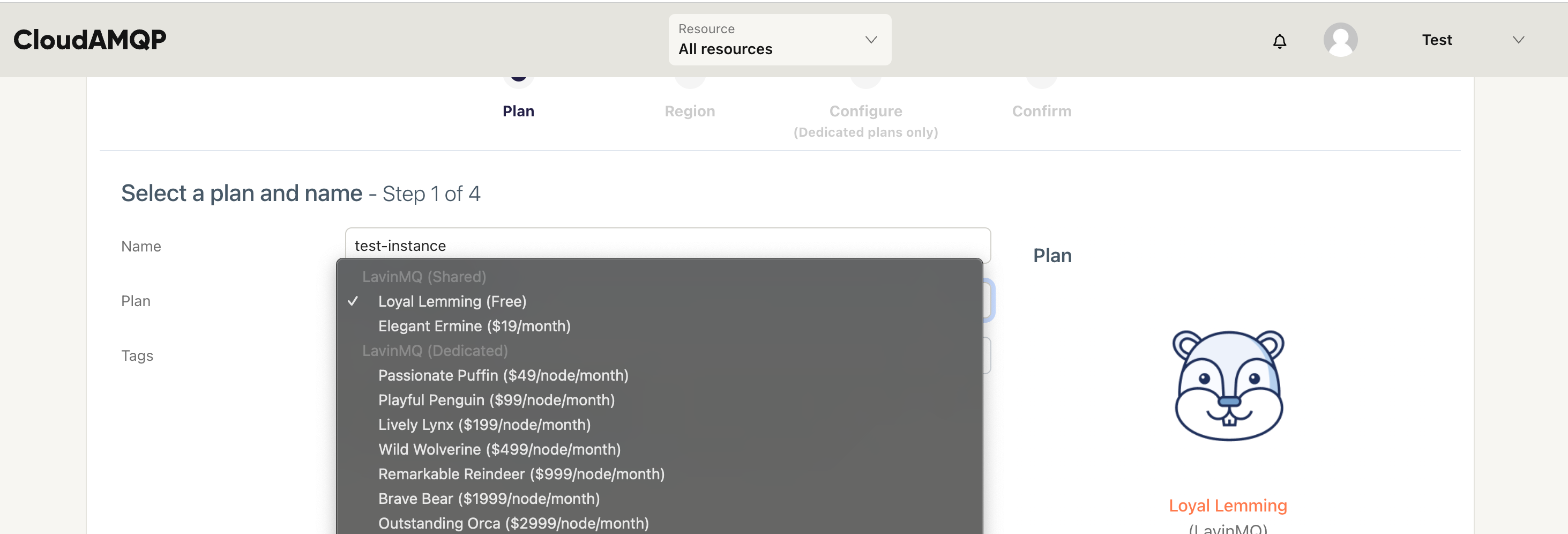Go to the Configure step
This screenshot has height=534, width=1568.
coord(865,111)
